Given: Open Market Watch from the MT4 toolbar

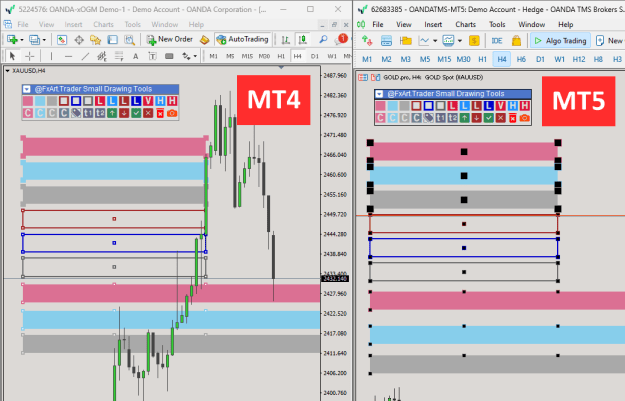Looking at the screenshot, I should tap(62, 39).
